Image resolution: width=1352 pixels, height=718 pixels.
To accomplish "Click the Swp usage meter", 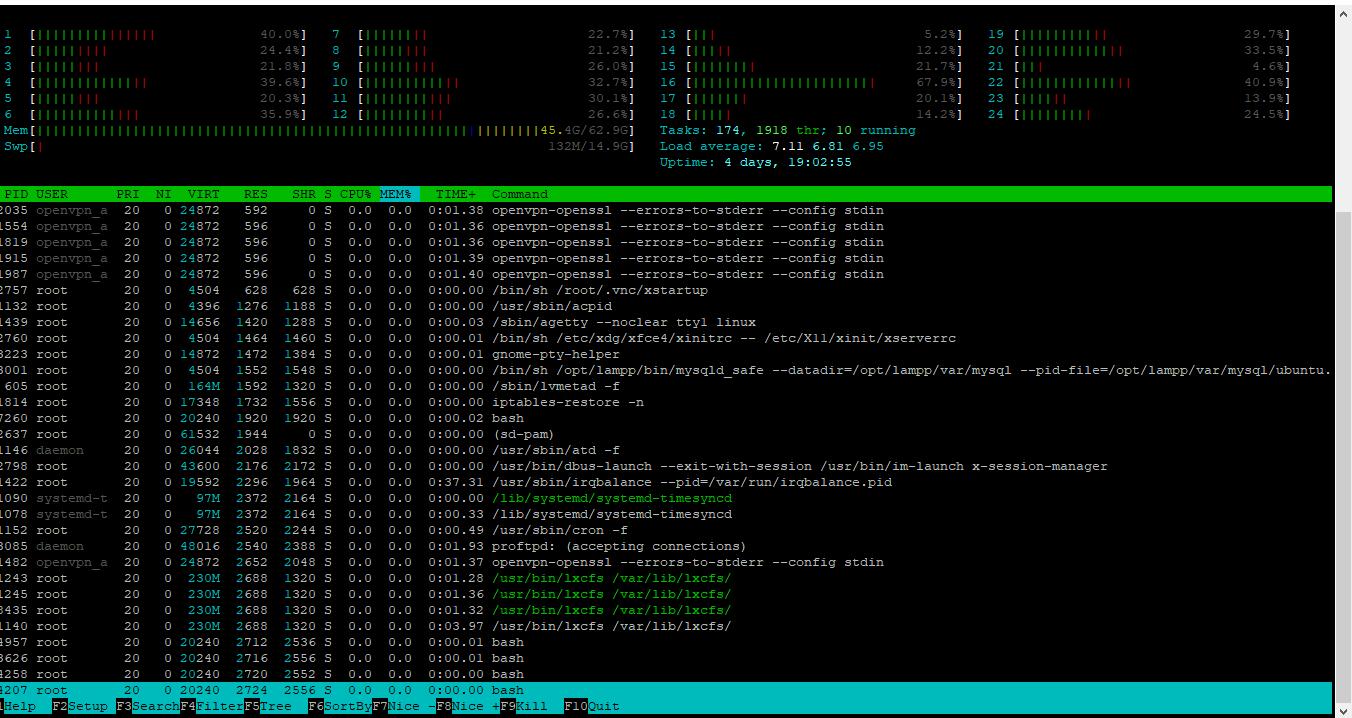I will pyautogui.click(x=320, y=146).
